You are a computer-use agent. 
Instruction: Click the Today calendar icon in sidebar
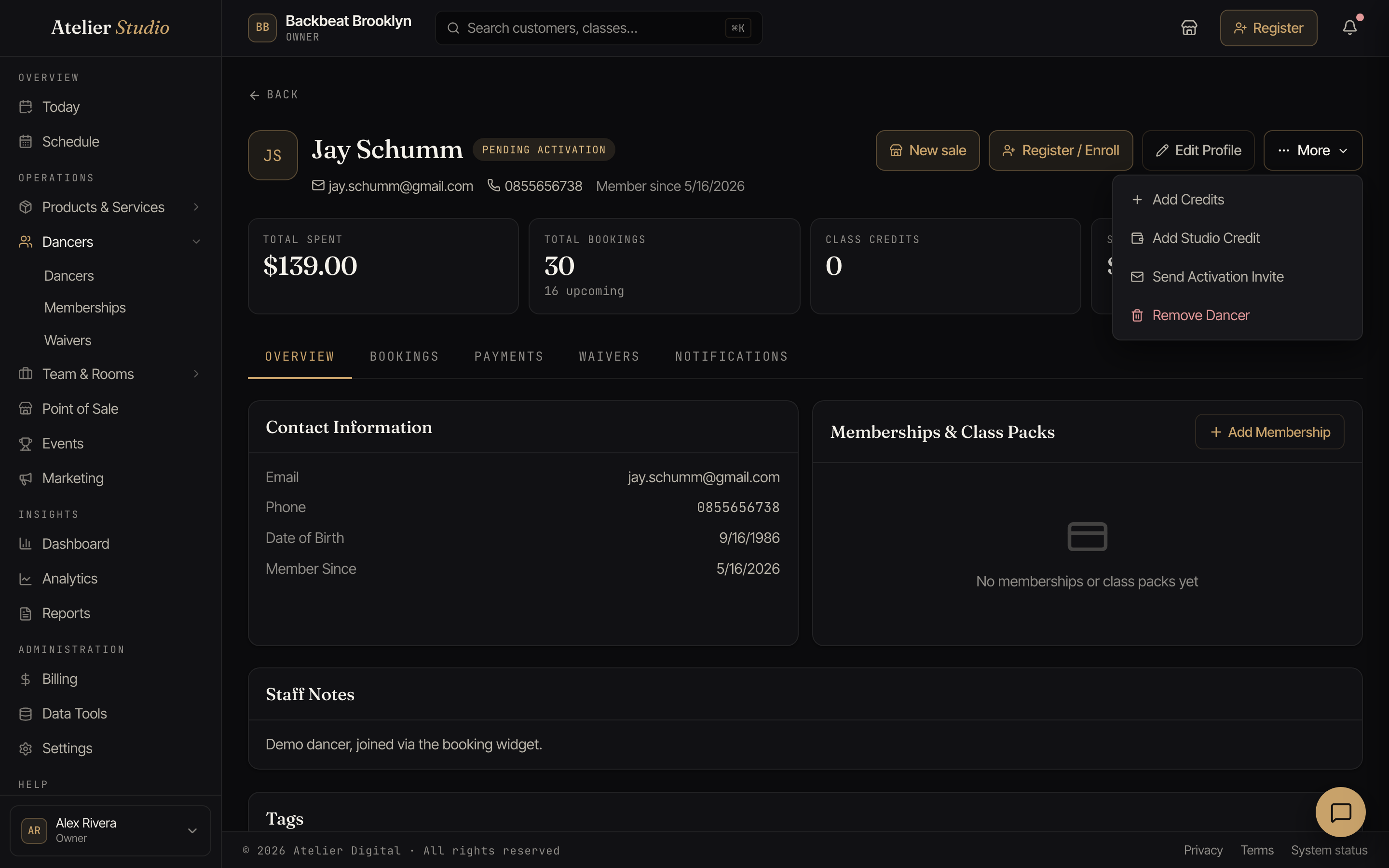tap(25, 107)
